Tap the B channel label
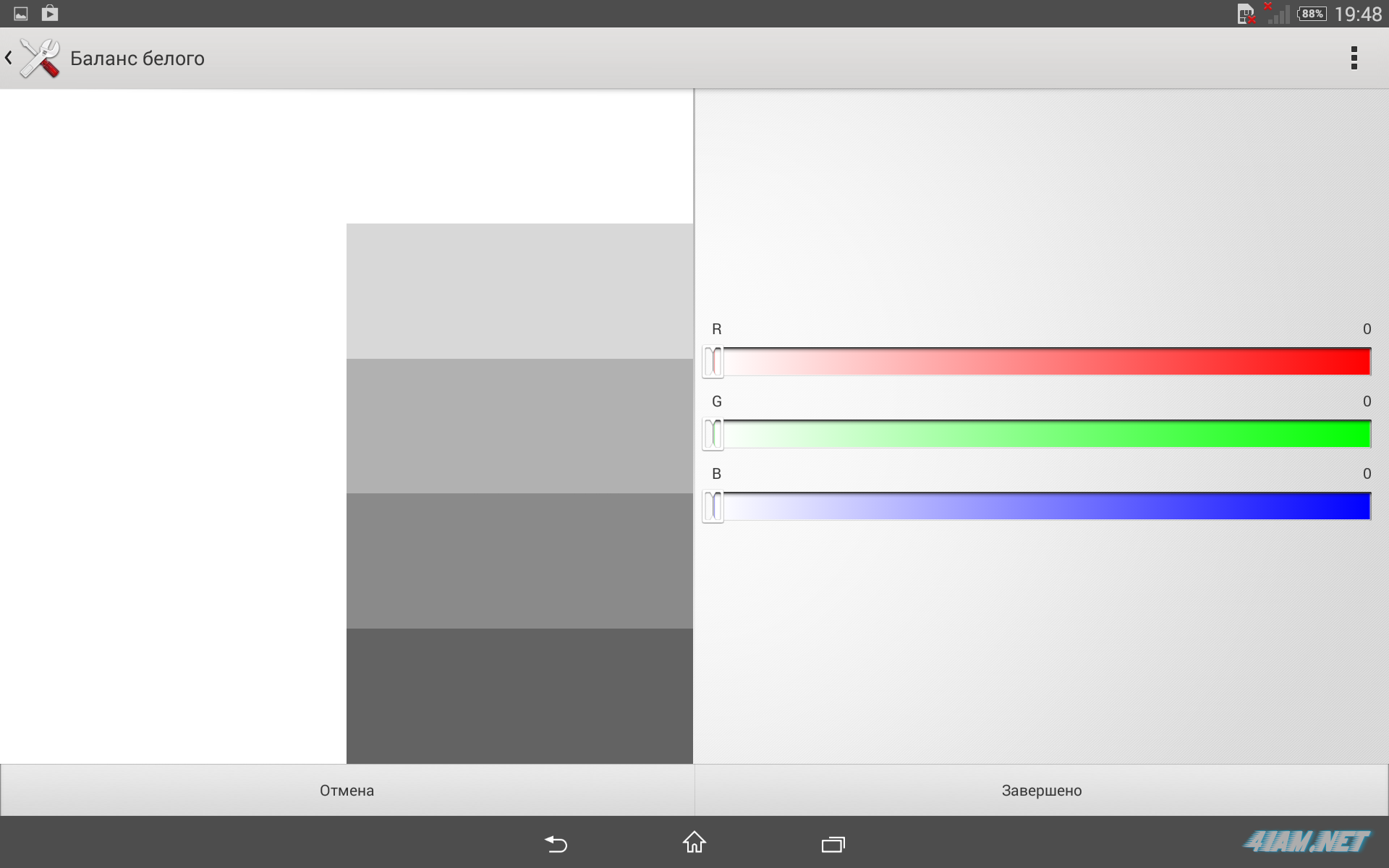The height and width of the screenshot is (868, 1389). point(717,474)
